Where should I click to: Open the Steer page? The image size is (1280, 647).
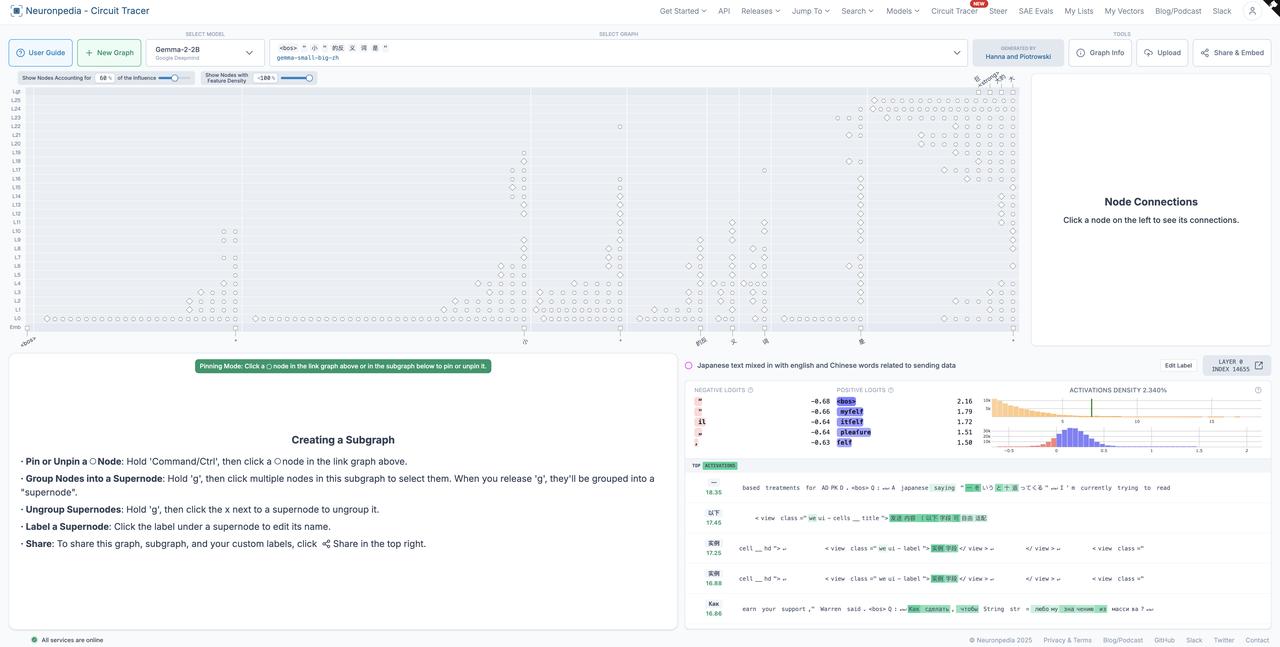coord(998,11)
